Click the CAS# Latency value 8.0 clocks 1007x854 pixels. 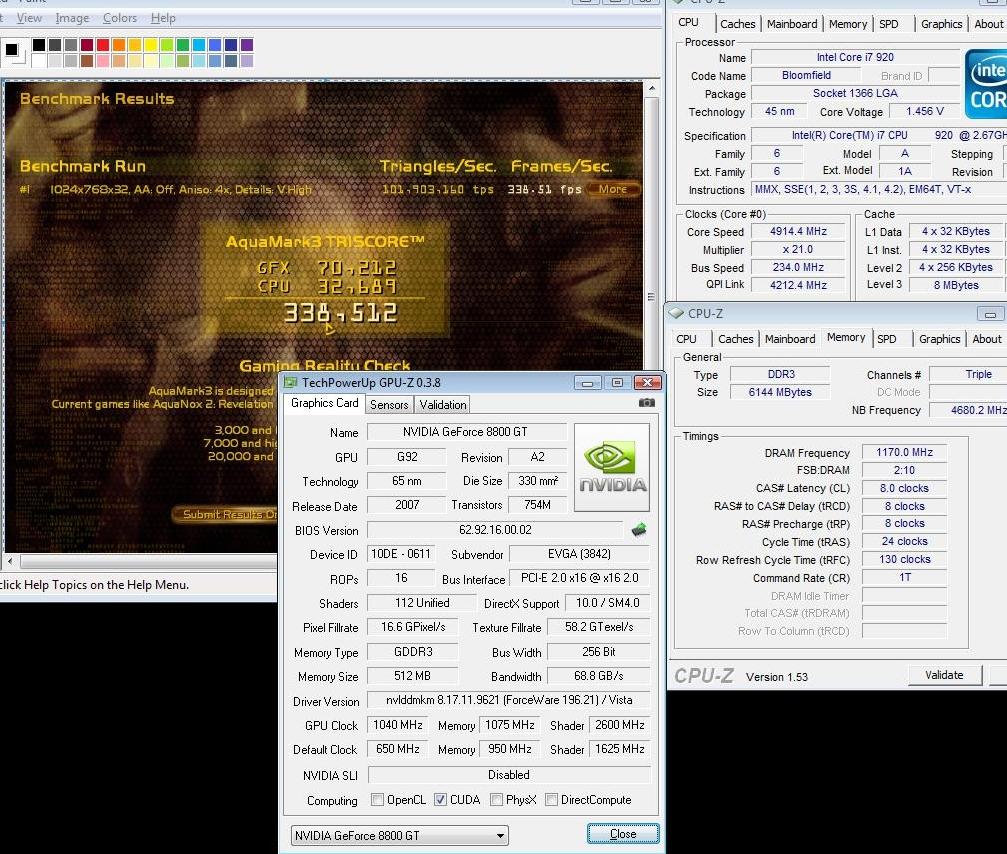(x=904, y=488)
